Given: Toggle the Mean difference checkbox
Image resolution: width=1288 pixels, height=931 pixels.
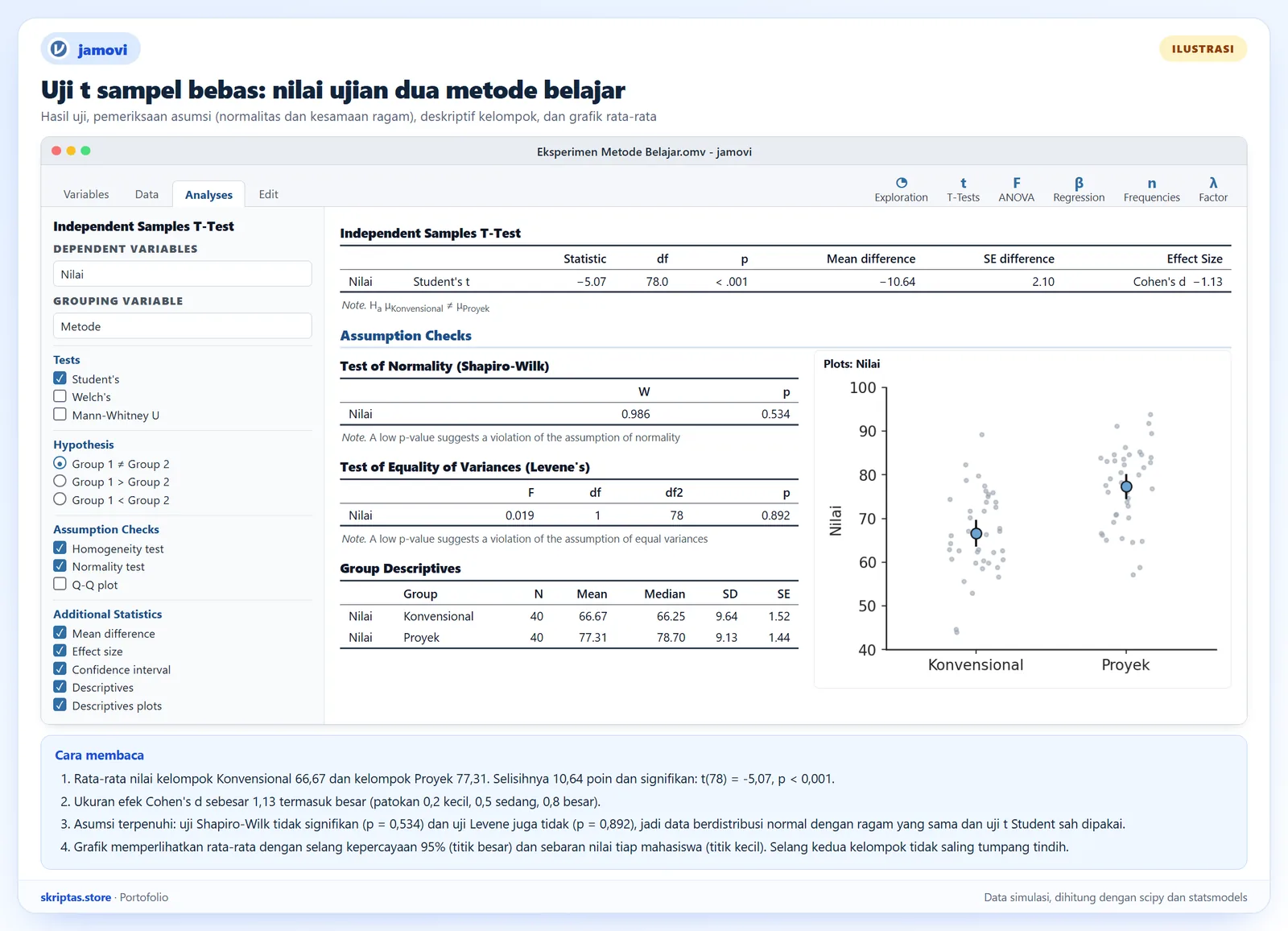Looking at the screenshot, I should pyautogui.click(x=60, y=633).
